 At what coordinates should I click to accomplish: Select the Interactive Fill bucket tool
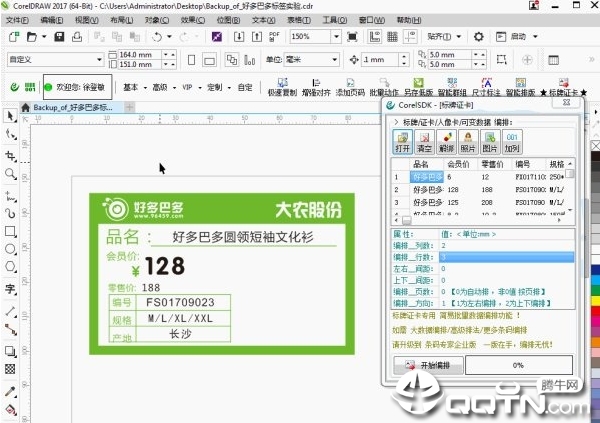pos(10,410)
